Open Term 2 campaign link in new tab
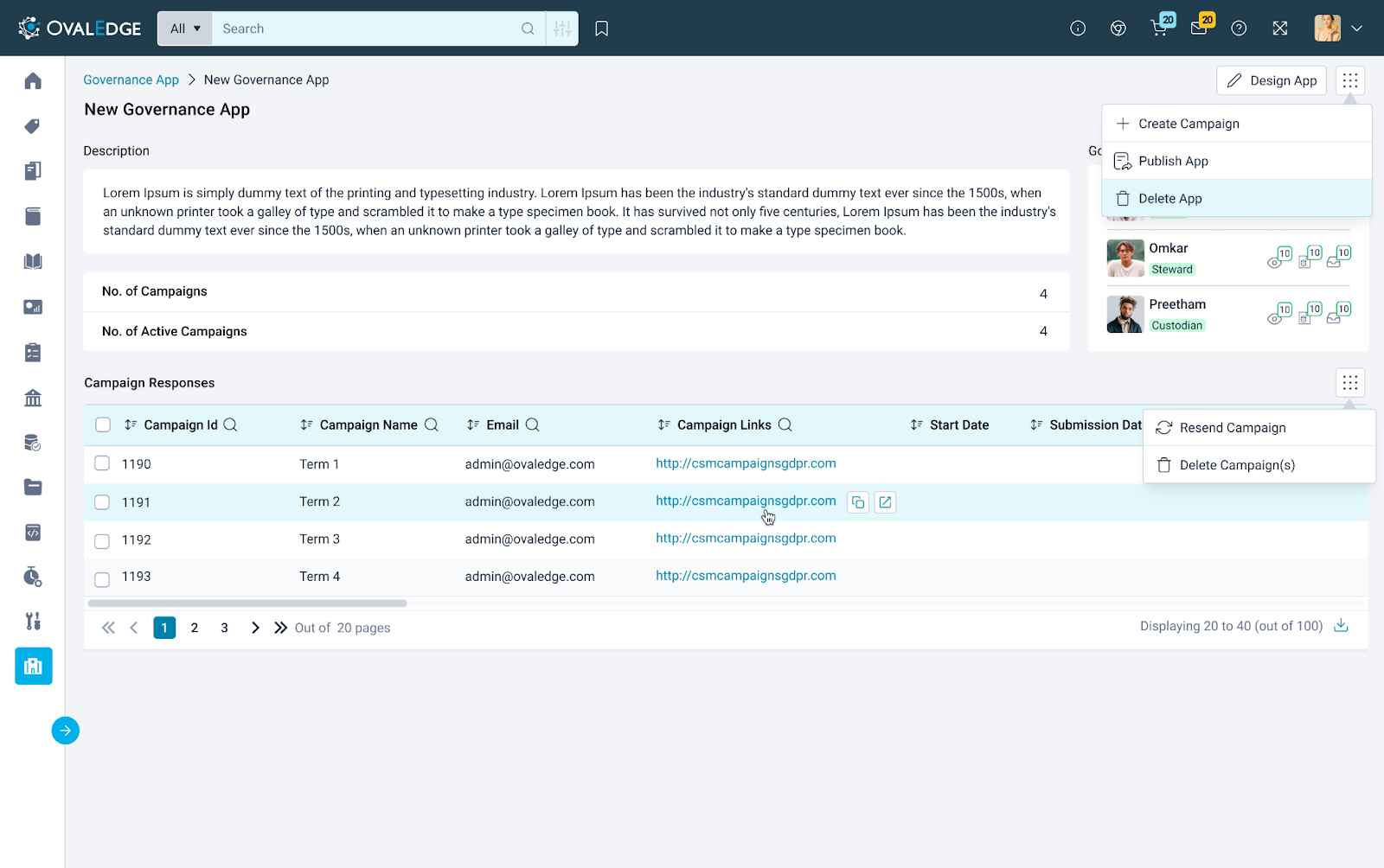This screenshot has height=868, width=1384. click(885, 502)
